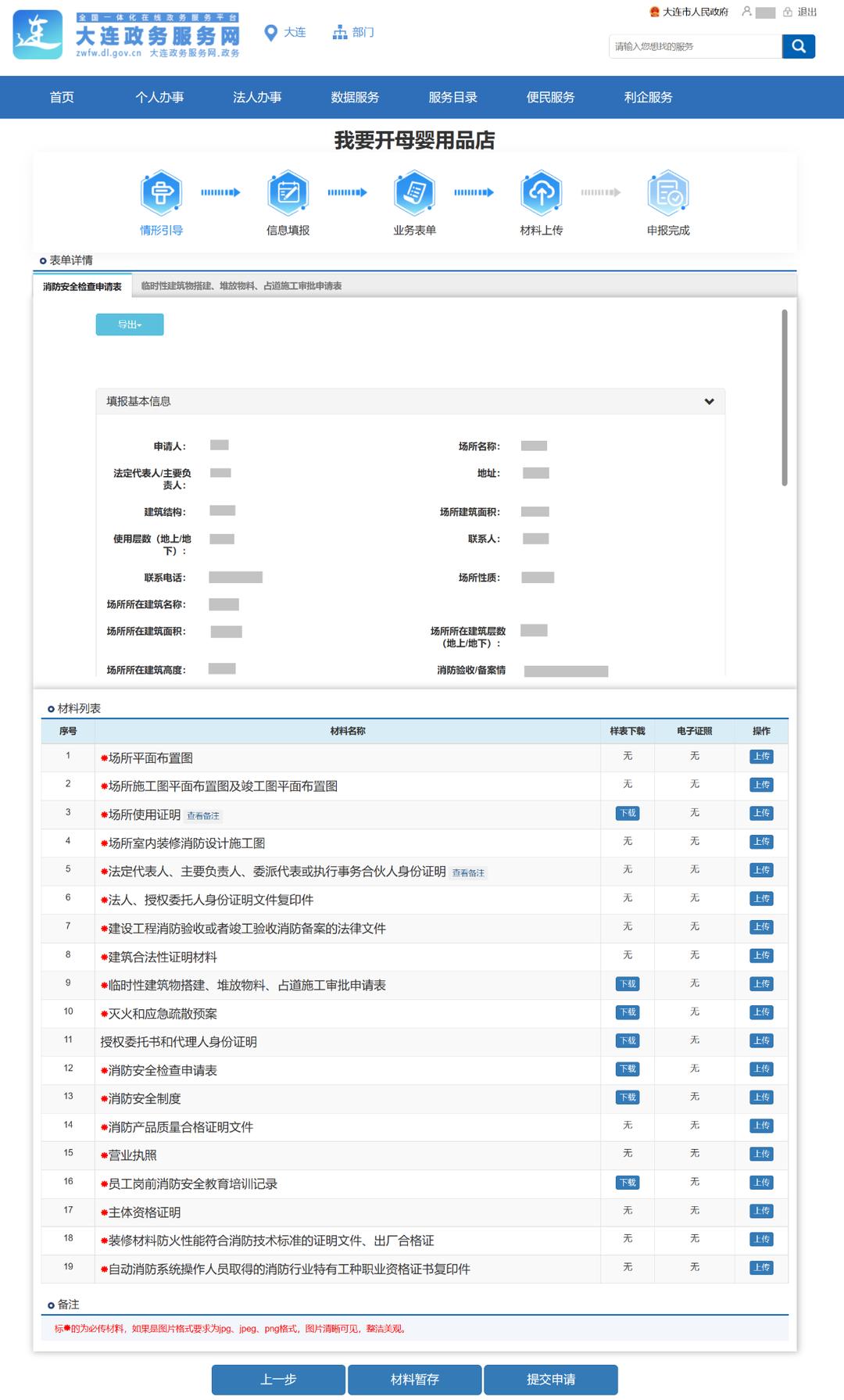Download sample for 场所使用证明

[x=628, y=813]
